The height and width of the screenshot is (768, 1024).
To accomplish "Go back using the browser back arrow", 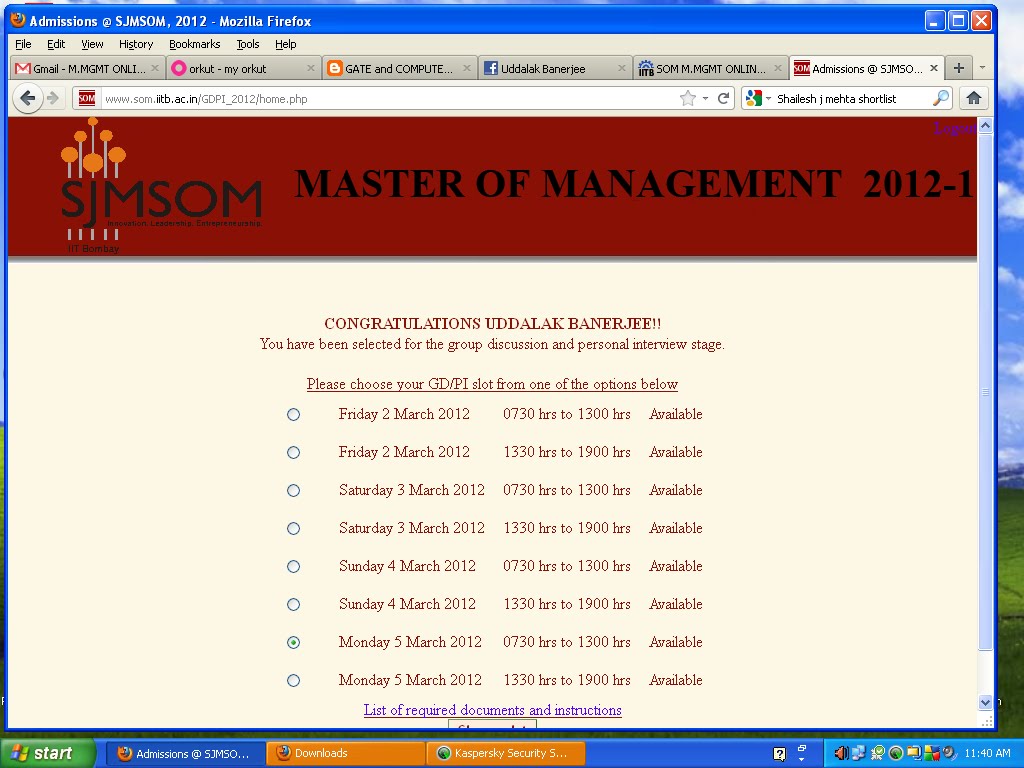I will [27, 99].
